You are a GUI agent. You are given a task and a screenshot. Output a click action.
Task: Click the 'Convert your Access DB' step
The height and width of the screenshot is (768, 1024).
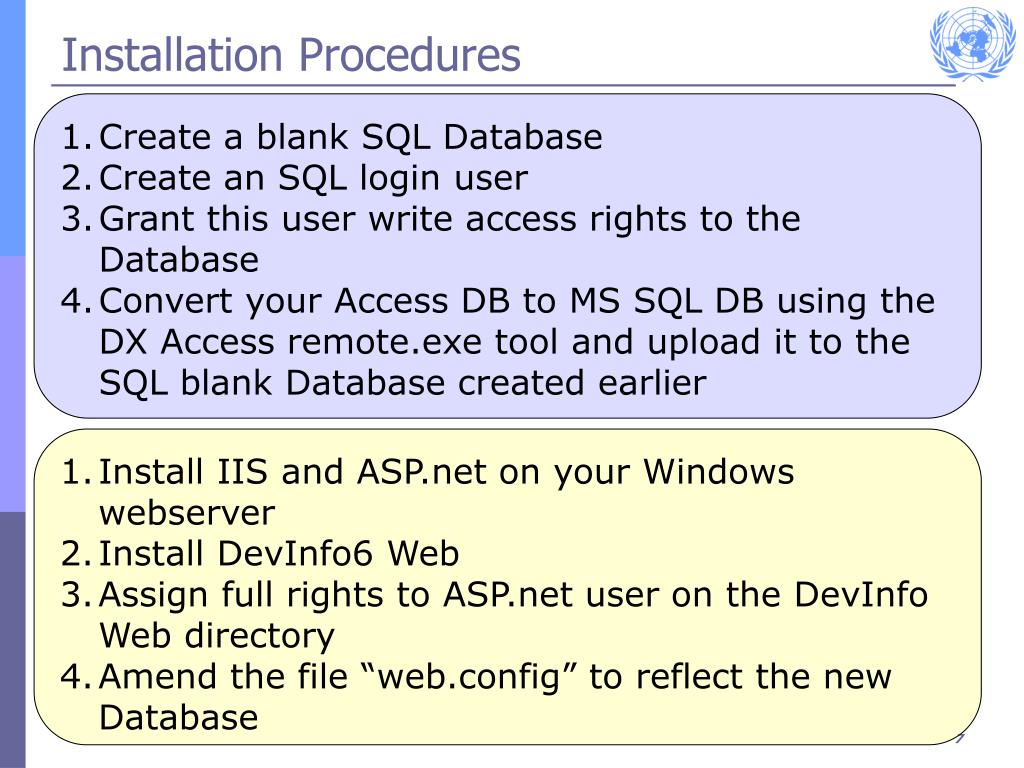[517, 301]
